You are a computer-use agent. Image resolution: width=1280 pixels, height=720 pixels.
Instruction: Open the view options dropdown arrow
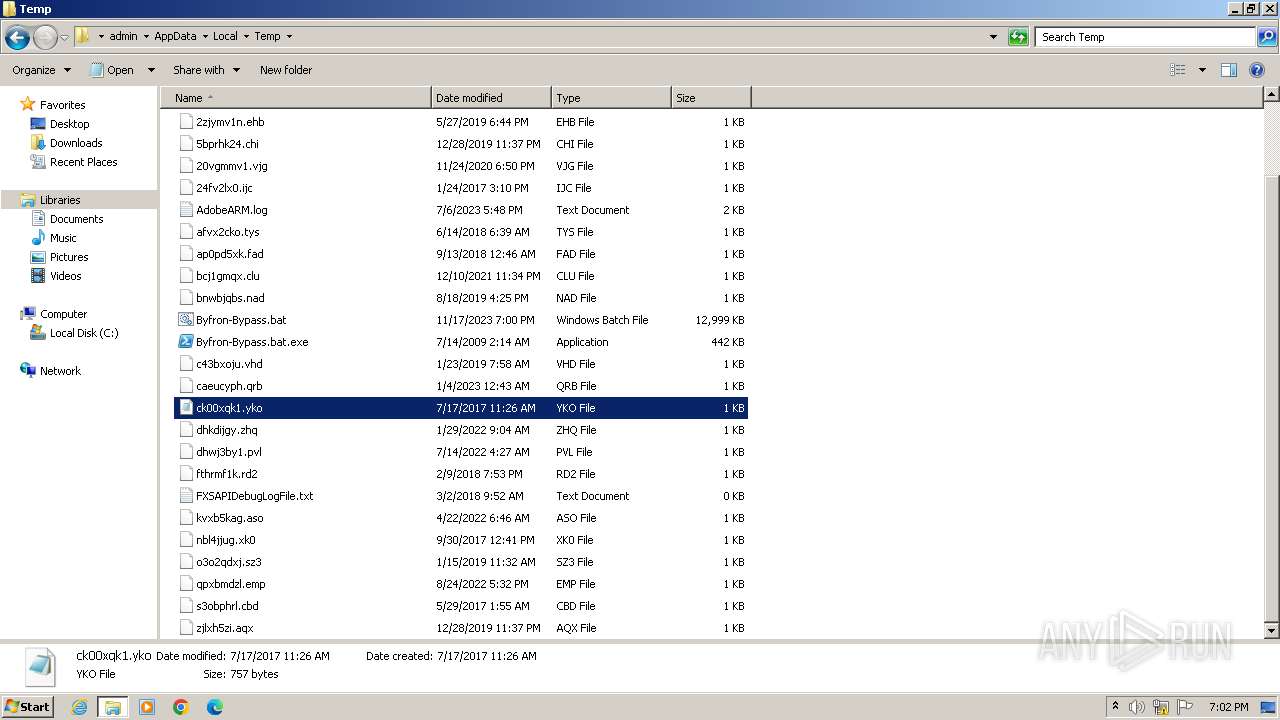click(1202, 70)
